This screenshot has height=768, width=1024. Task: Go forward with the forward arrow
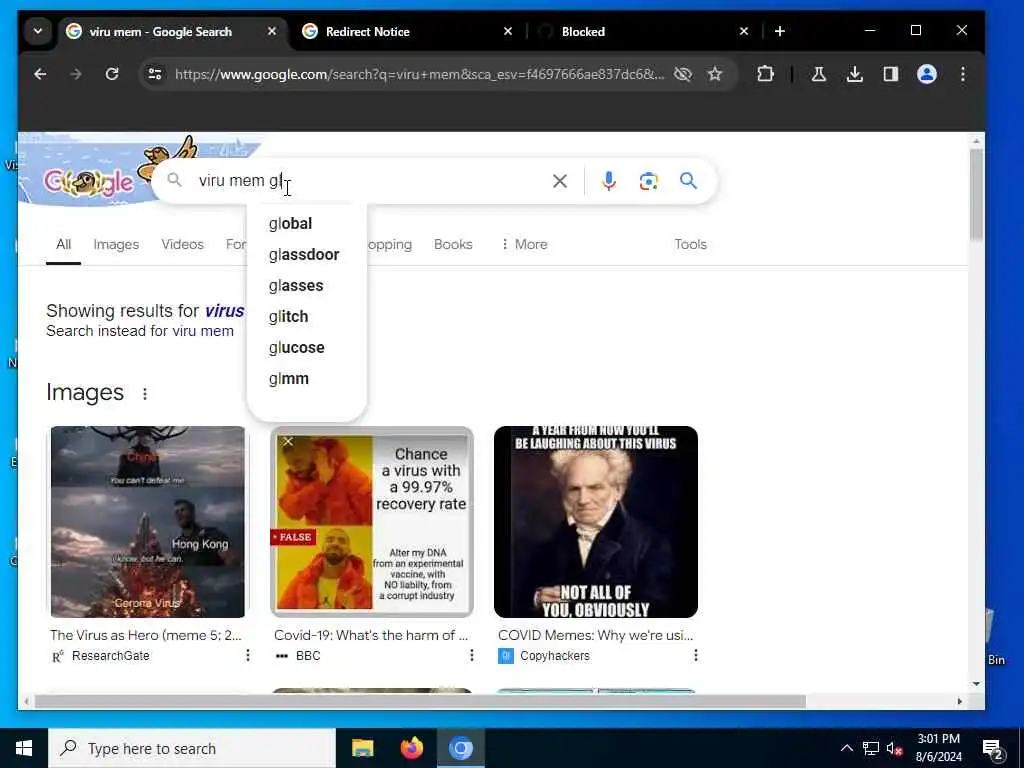[76, 74]
